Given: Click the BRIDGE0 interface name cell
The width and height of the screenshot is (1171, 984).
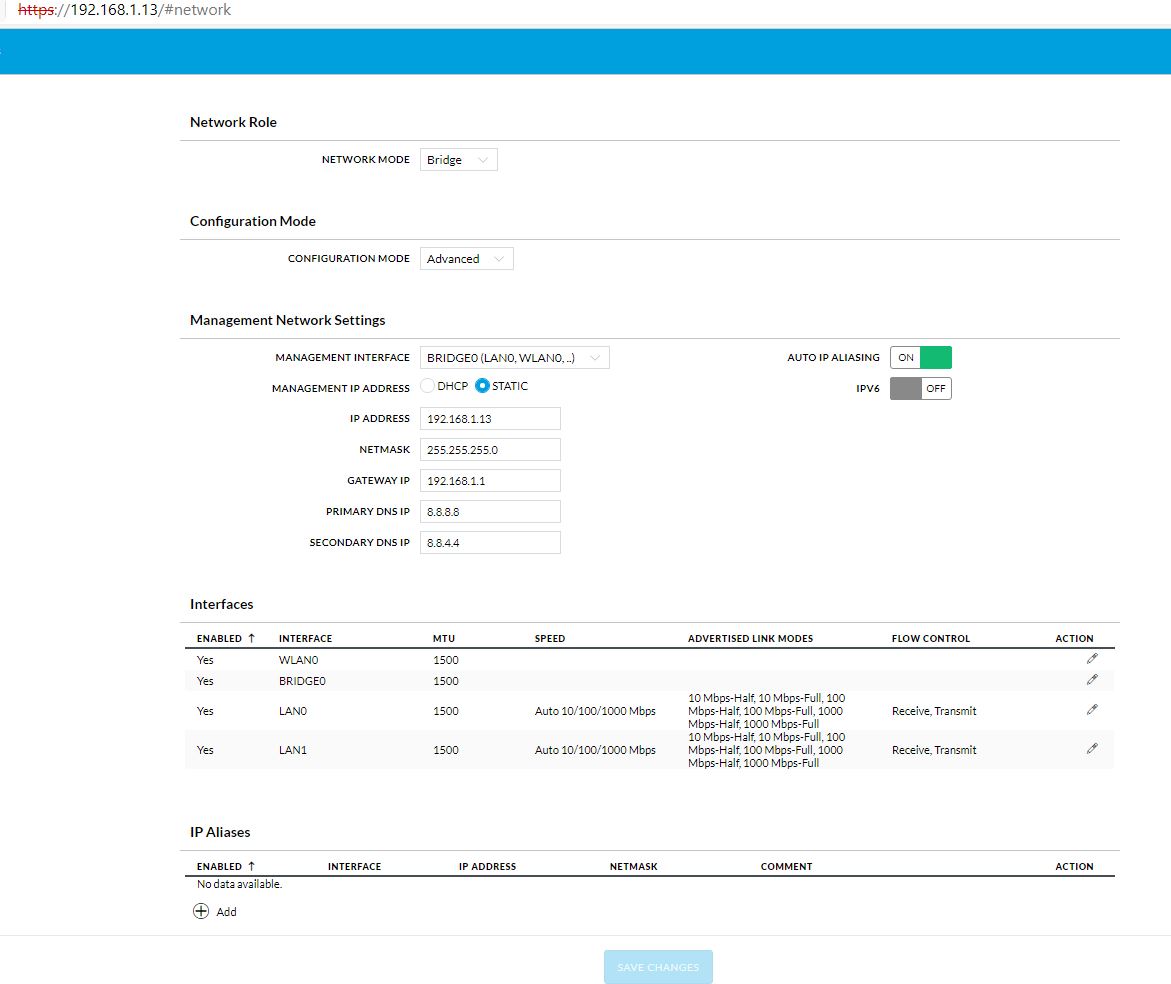Looking at the screenshot, I should click(302, 681).
